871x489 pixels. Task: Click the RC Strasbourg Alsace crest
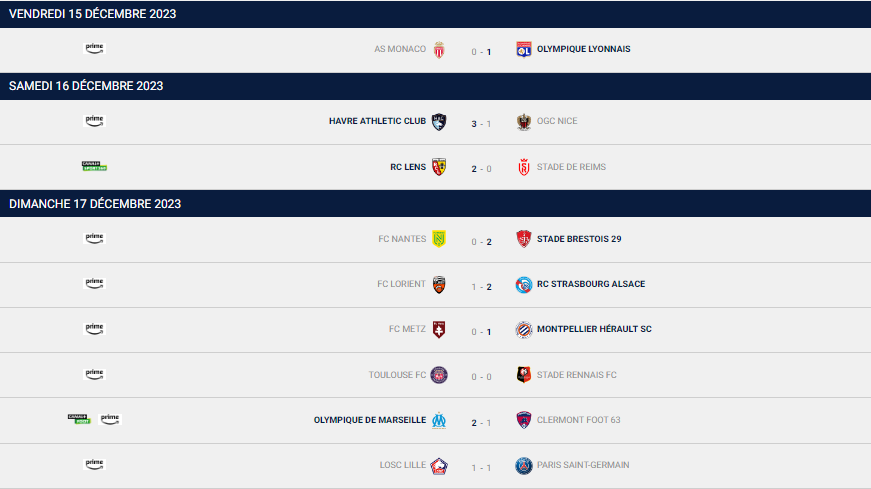coord(522,284)
